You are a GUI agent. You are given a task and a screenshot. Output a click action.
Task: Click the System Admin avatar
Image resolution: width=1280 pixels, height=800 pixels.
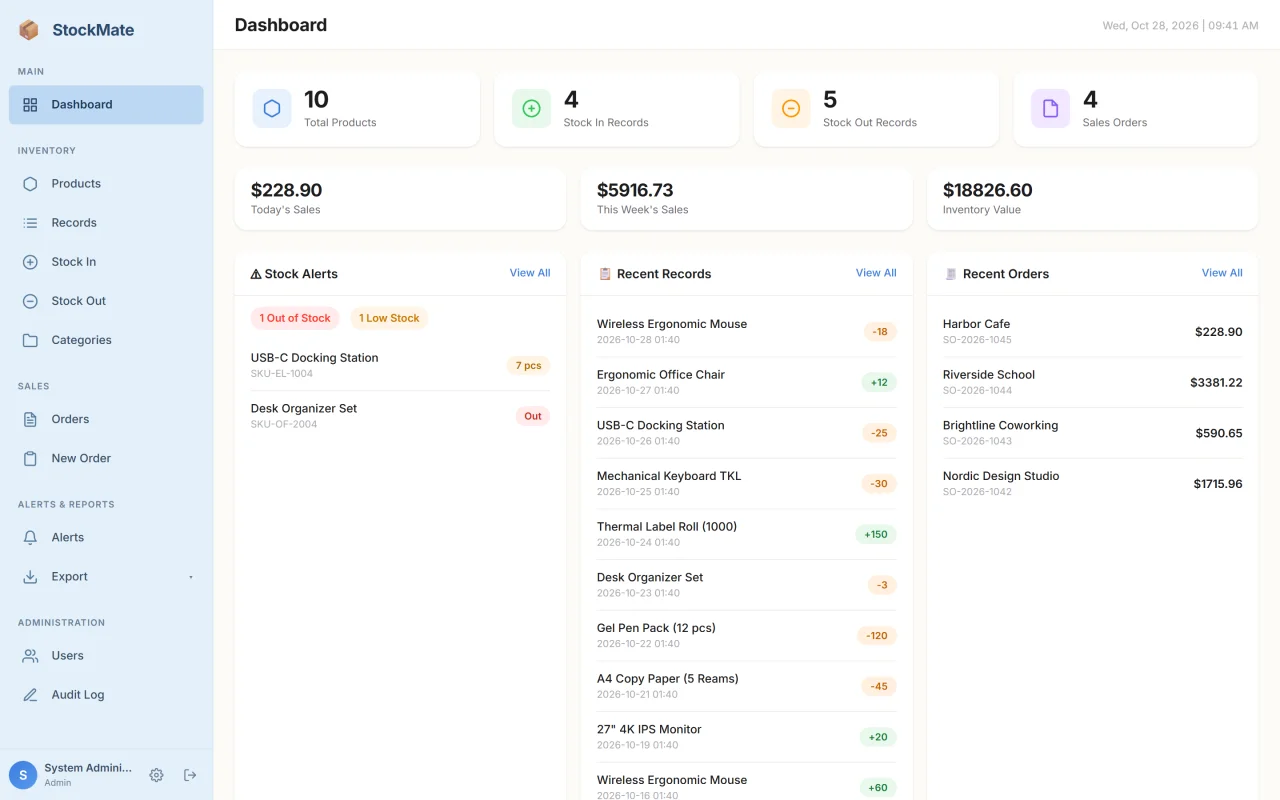[23, 775]
